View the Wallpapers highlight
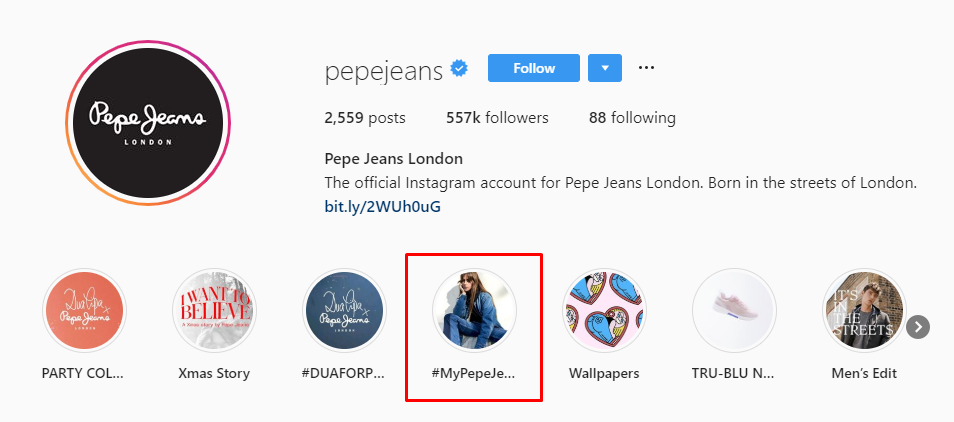954x422 pixels. coord(604,310)
